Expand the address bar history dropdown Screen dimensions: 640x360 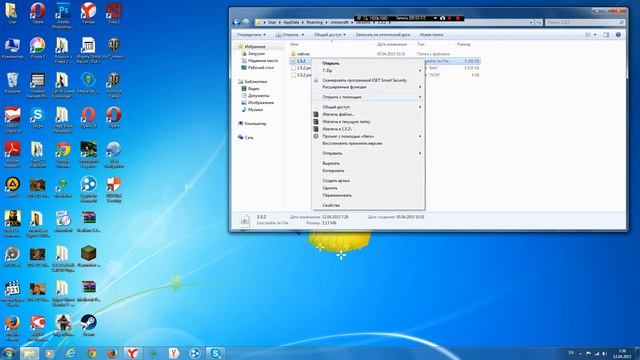point(531,22)
